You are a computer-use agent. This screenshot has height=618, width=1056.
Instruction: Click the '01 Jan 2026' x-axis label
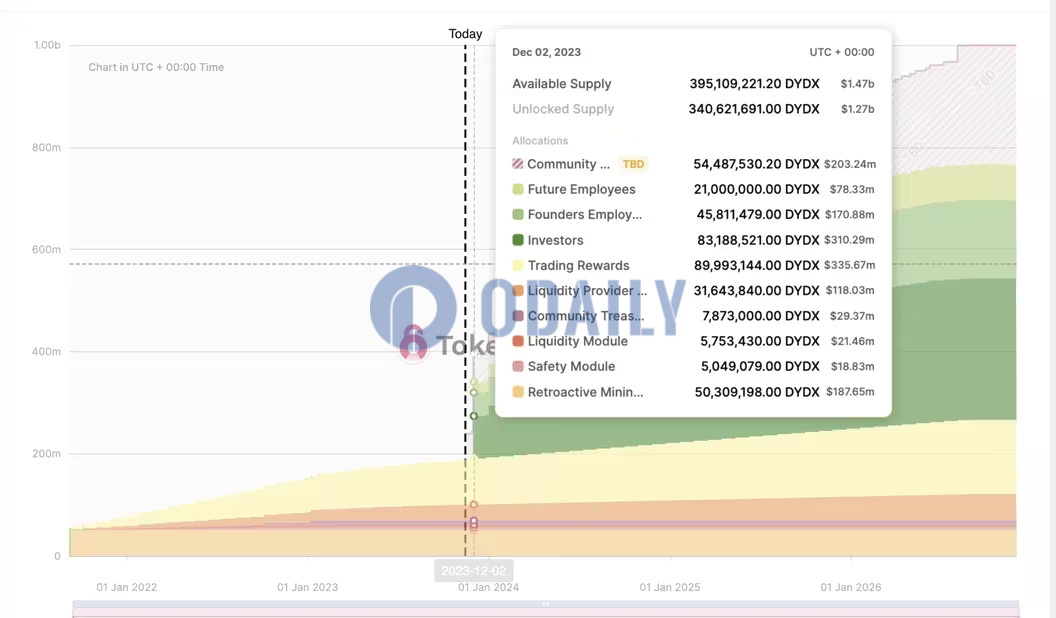851,587
